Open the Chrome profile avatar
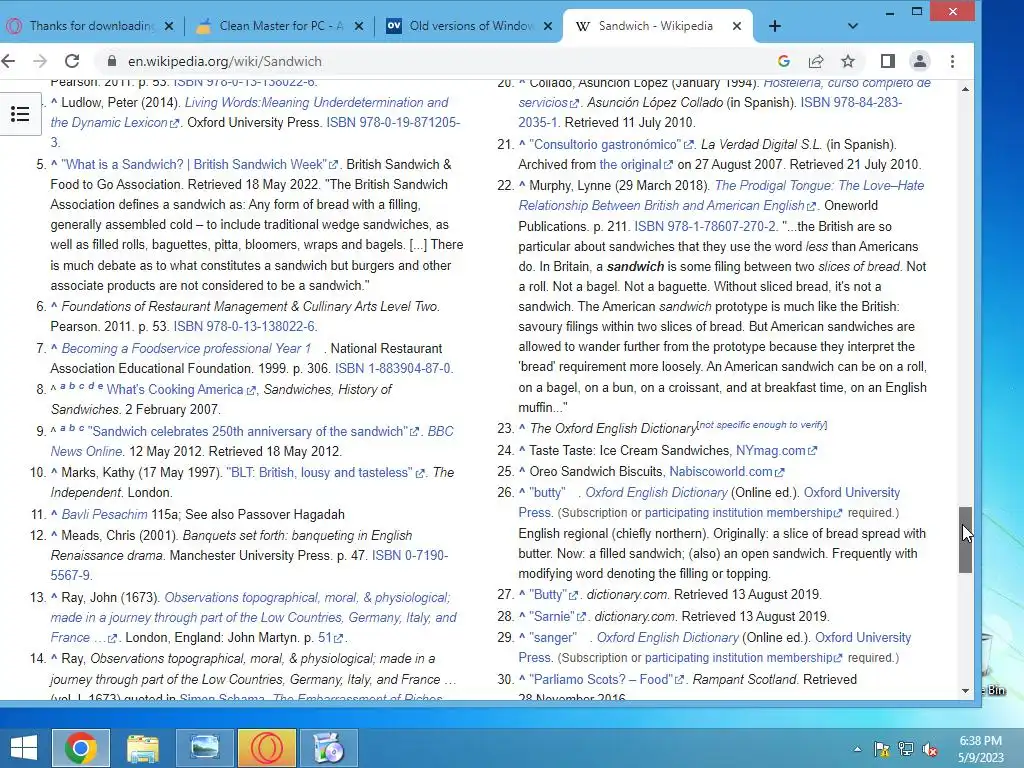 (x=920, y=61)
